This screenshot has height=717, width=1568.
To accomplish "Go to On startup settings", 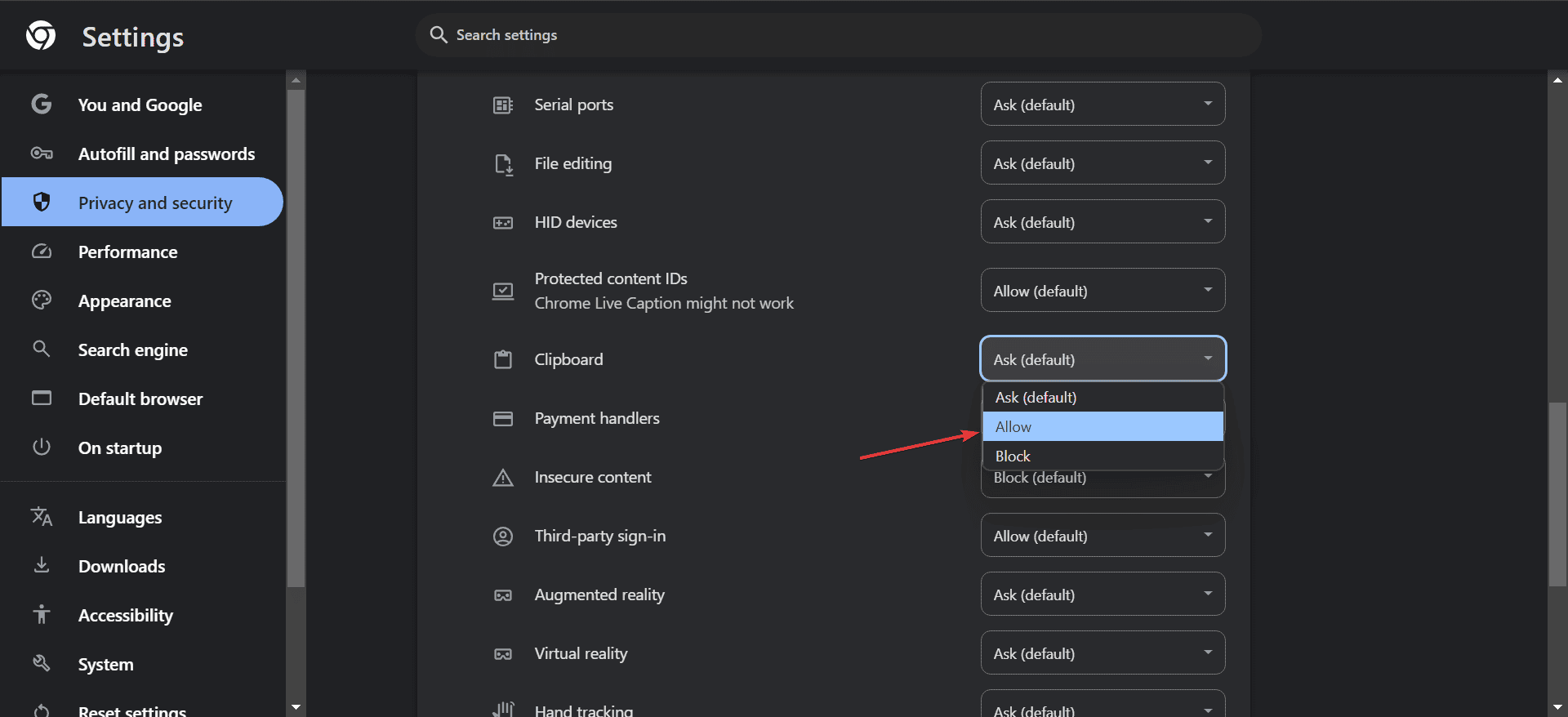I will tap(142, 448).
